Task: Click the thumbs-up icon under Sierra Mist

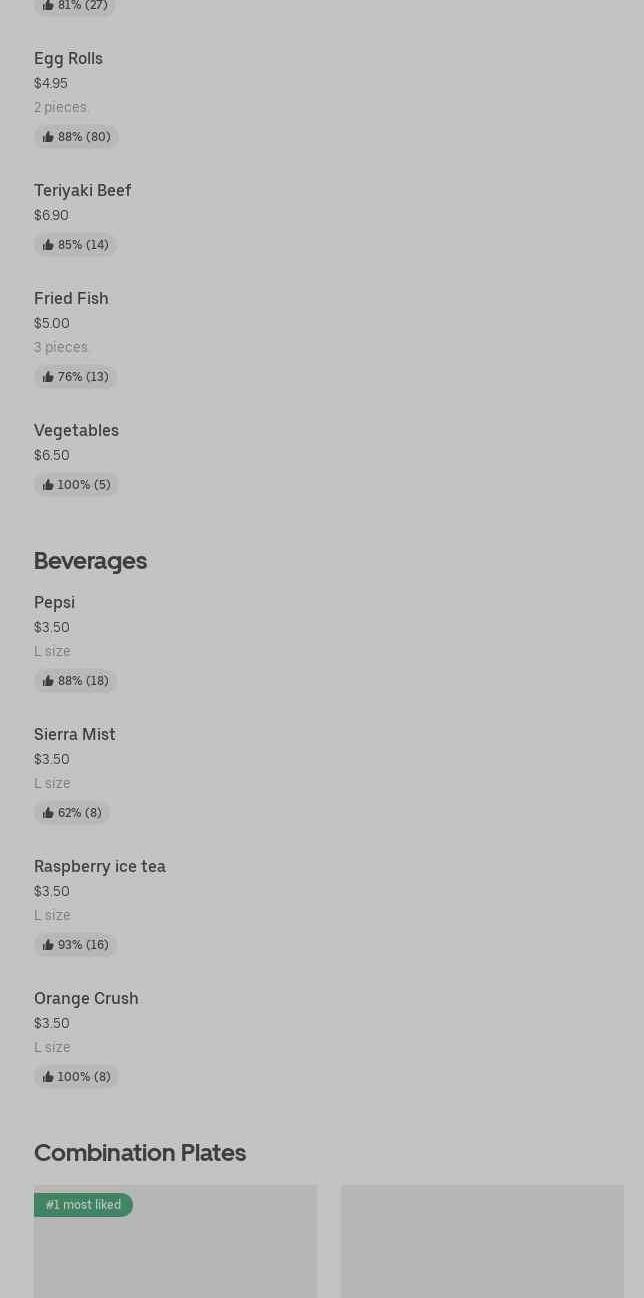Action: (48, 813)
